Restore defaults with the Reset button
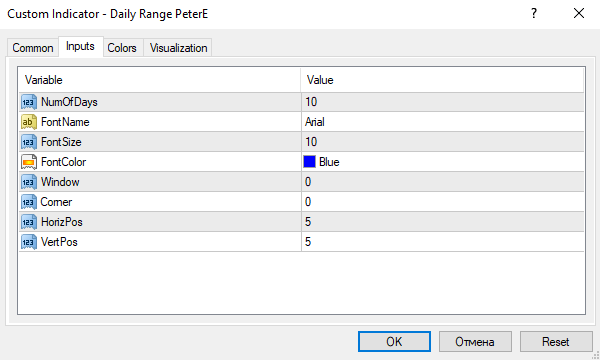Viewport: 600px width, 360px height. coord(556,342)
